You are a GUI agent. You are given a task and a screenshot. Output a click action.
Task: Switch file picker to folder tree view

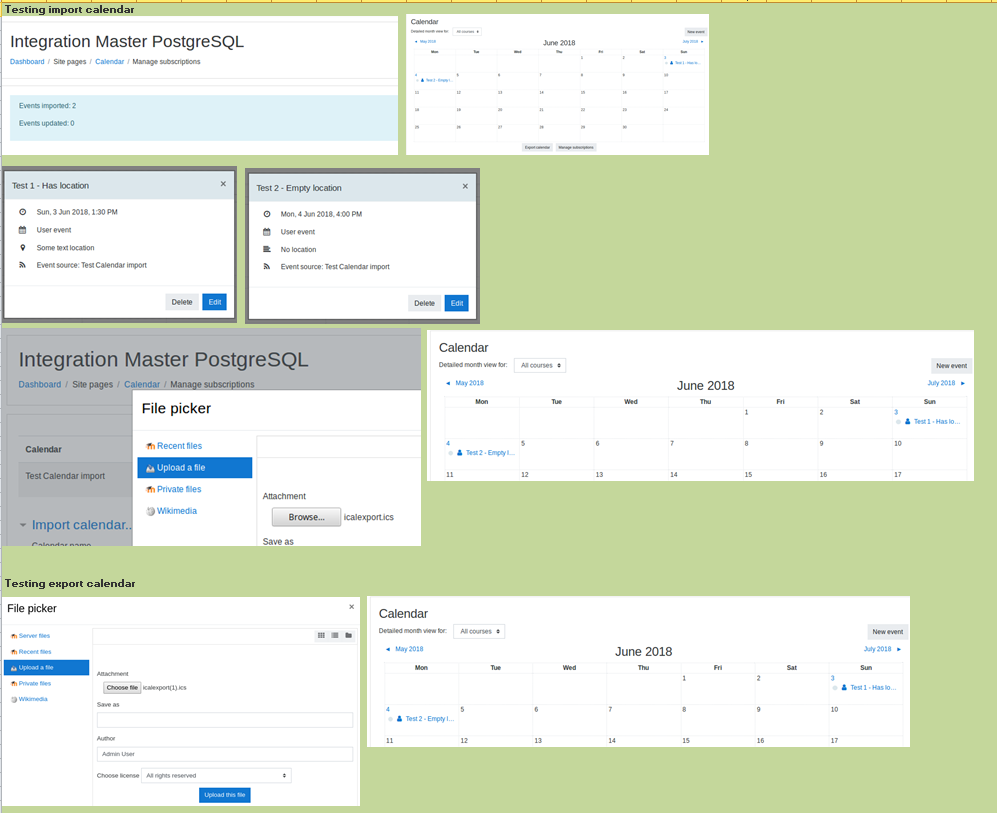[x=348, y=635]
